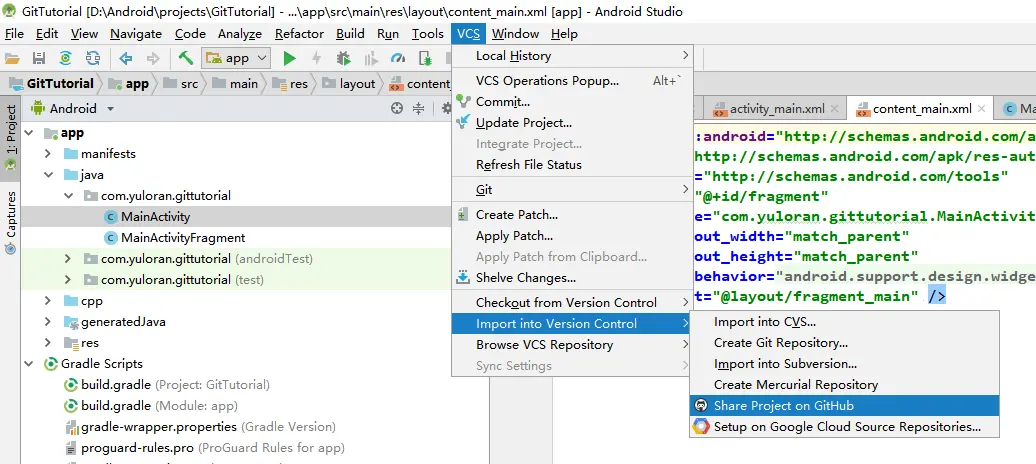Select Local History submenu
The width and height of the screenshot is (1036, 464).
click(572, 56)
